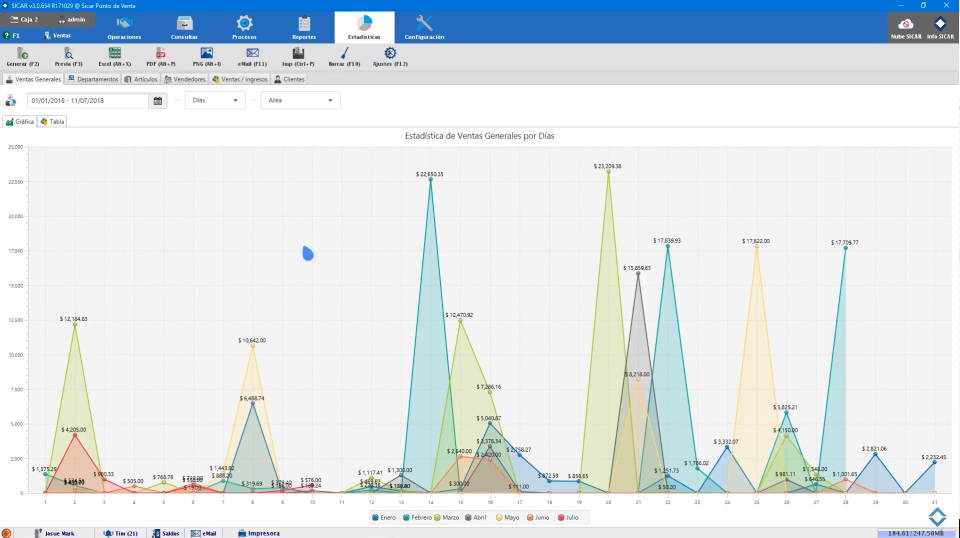Image resolution: width=960 pixels, height=538 pixels.
Task: Expand the Días grouping dropdown
Action: (216, 100)
